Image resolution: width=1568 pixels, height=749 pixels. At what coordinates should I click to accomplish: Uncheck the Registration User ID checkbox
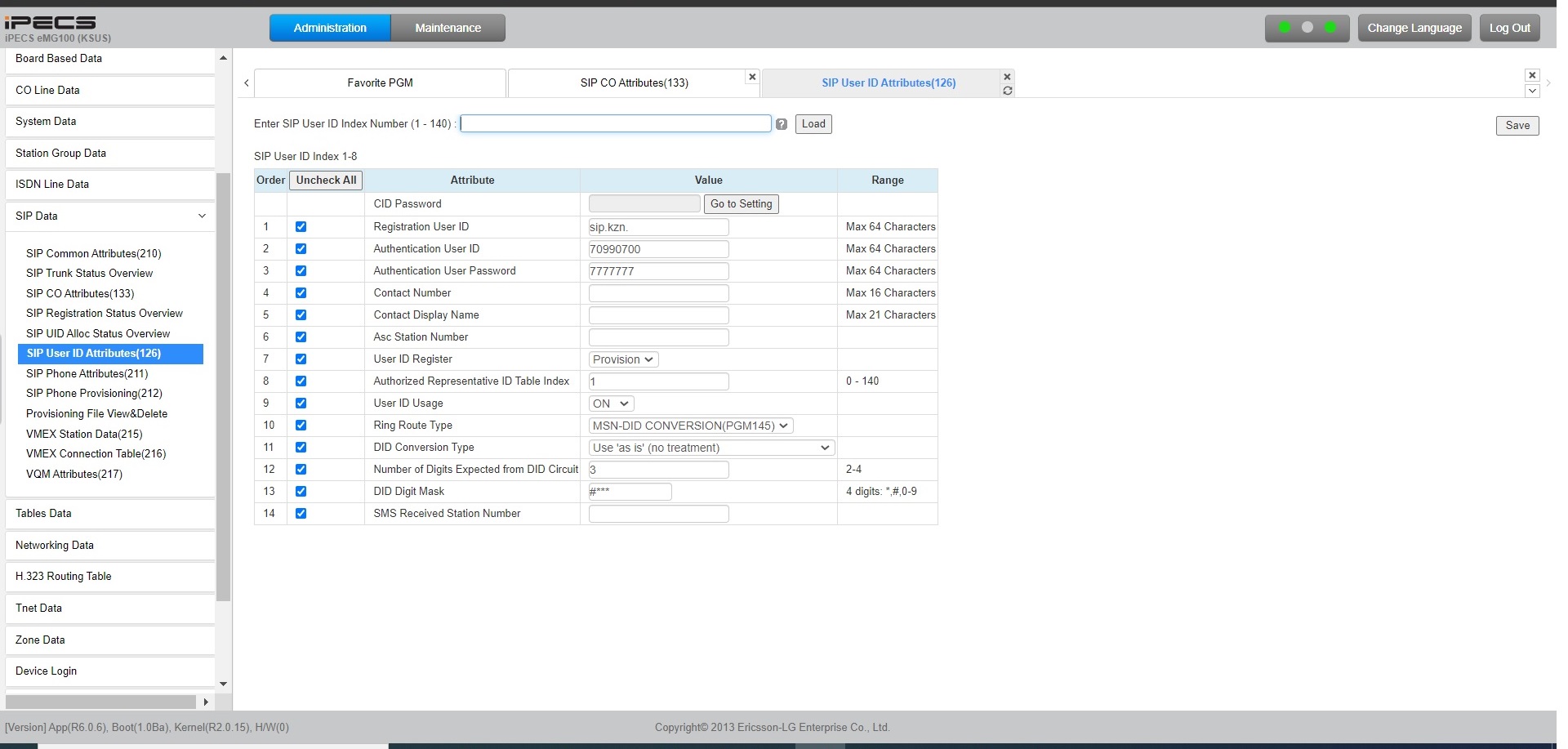point(301,227)
